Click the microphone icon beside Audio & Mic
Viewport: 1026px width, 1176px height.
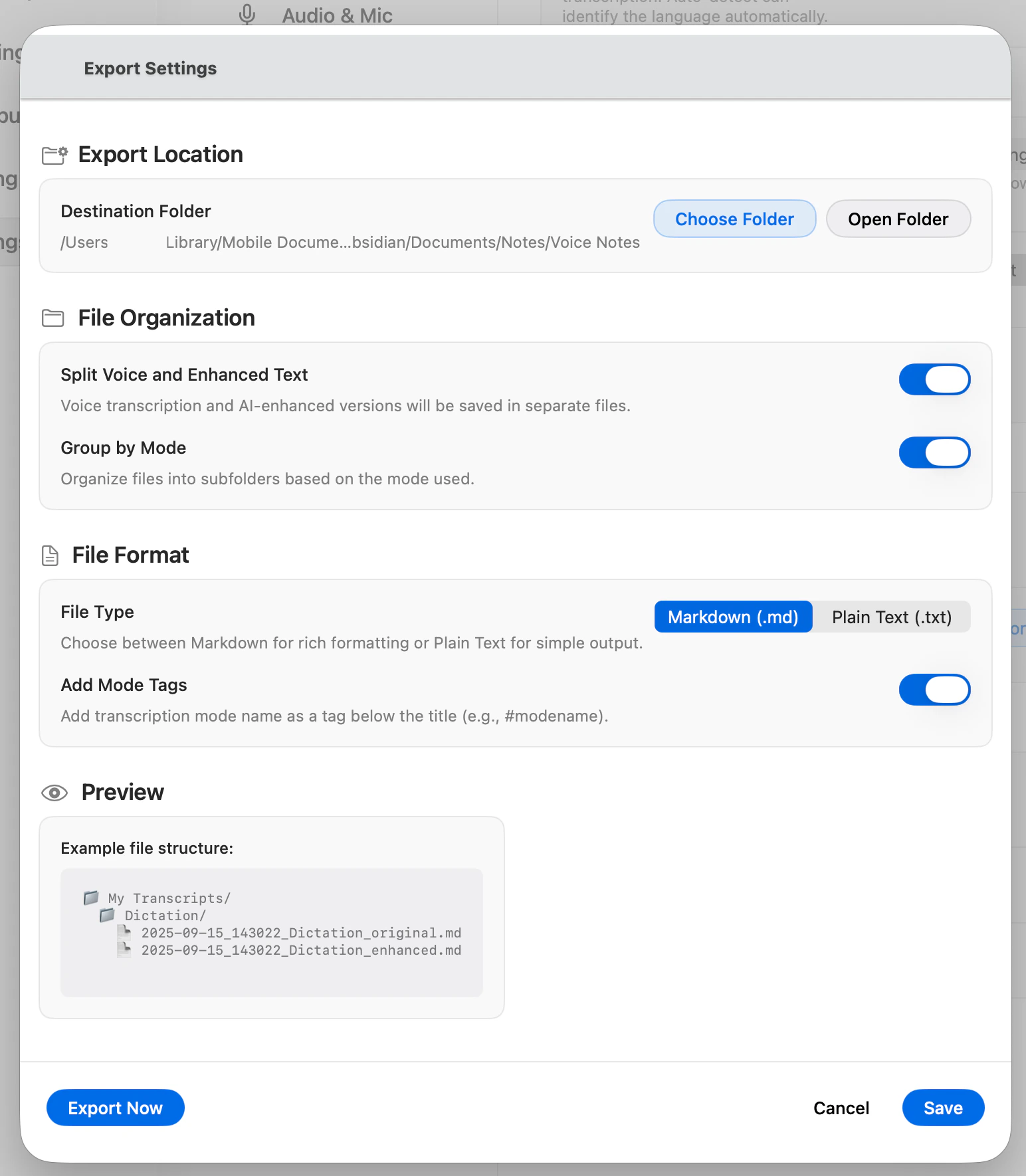(x=247, y=14)
